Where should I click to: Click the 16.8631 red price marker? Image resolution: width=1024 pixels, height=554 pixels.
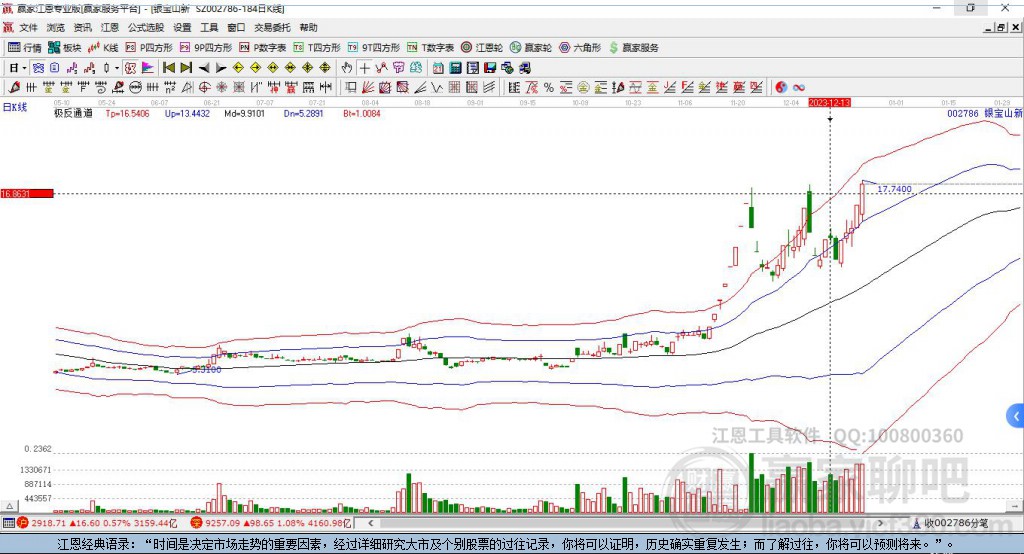tap(27, 193)
